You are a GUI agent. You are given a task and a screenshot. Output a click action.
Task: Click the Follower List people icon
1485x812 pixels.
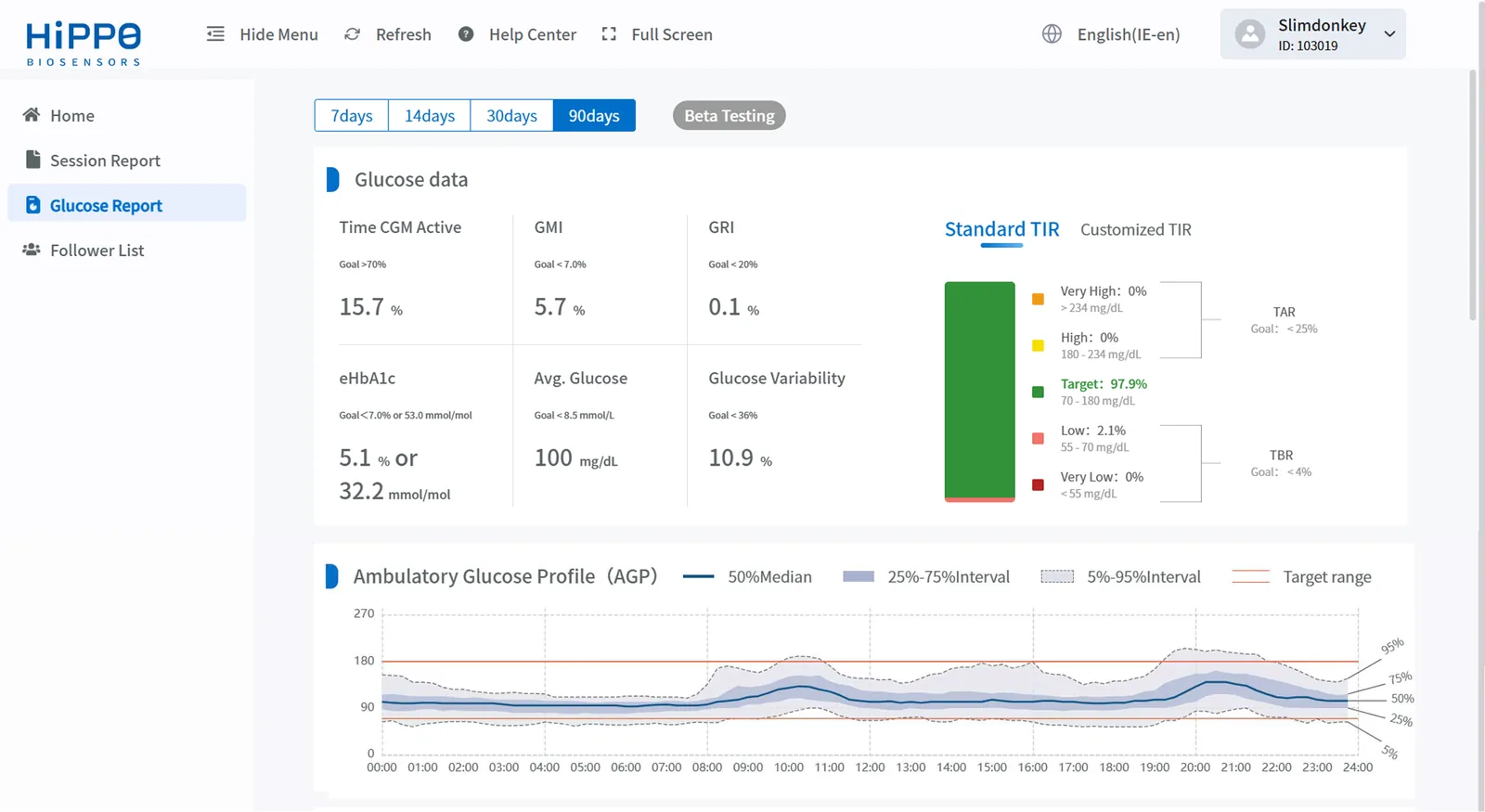click(x=32, y=250)
